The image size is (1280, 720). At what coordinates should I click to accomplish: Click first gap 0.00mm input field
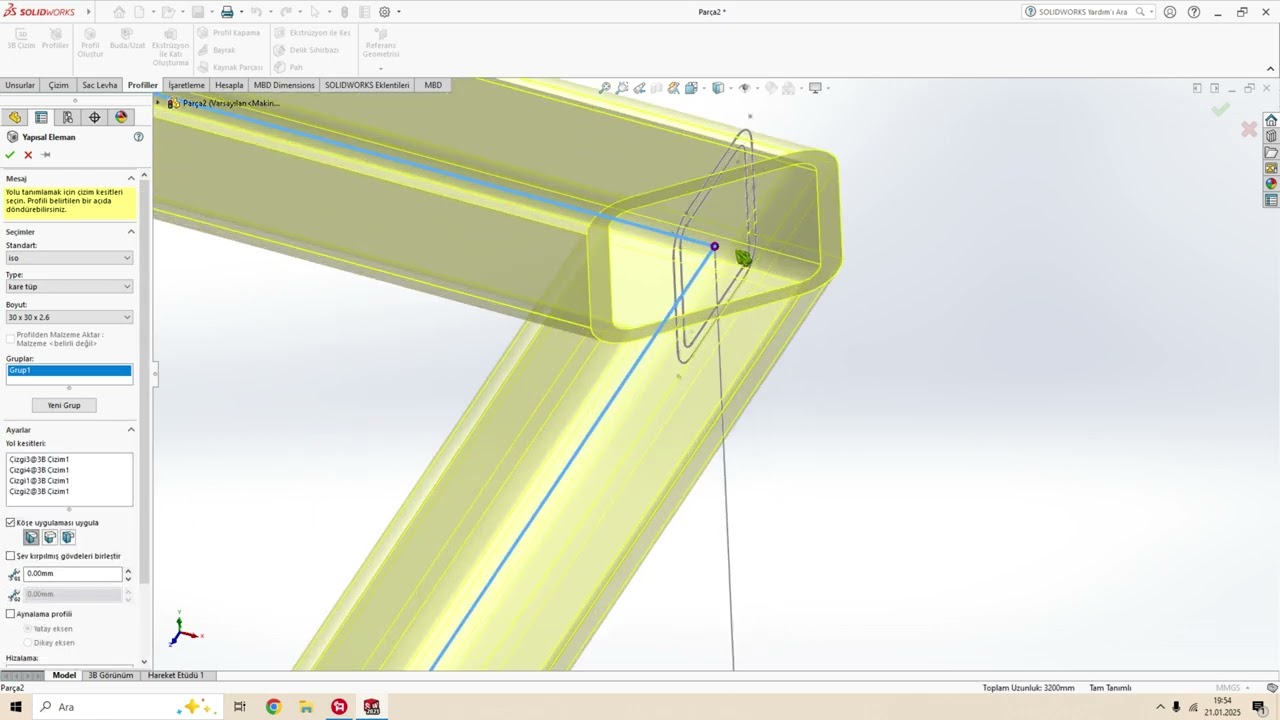tap(72, 574)
